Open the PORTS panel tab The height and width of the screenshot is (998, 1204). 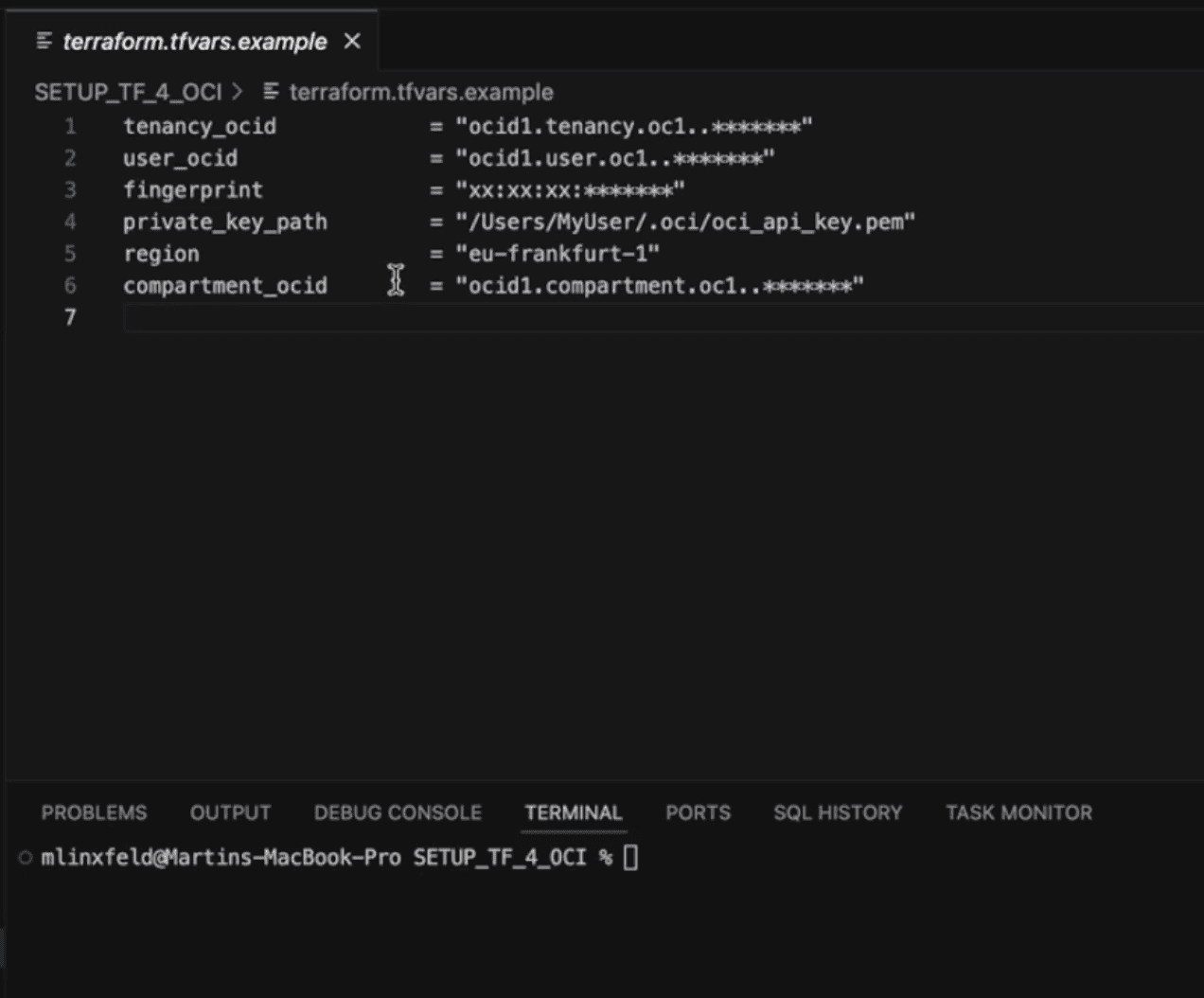(698, 812)
